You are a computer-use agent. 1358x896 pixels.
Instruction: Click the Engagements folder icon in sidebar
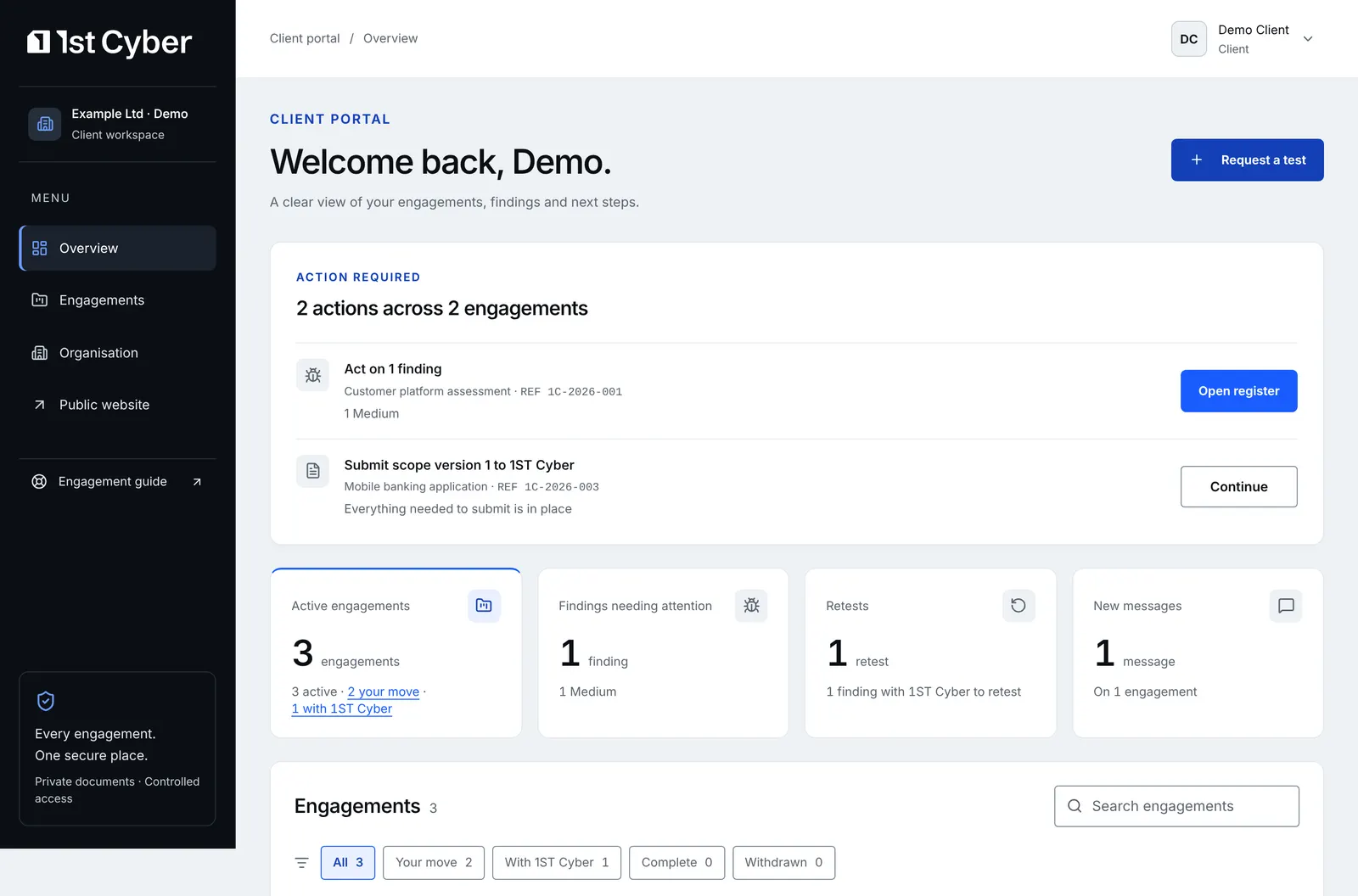[x=39, y=300]
